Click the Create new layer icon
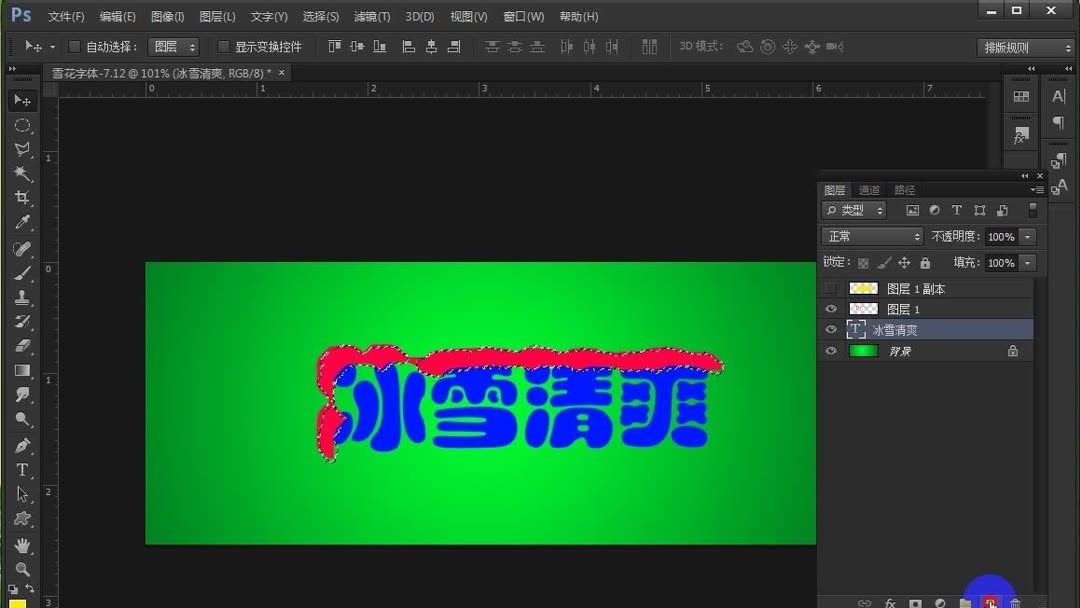The width and height of the screenshot is (1080, 608). click(x=989, y=602)
